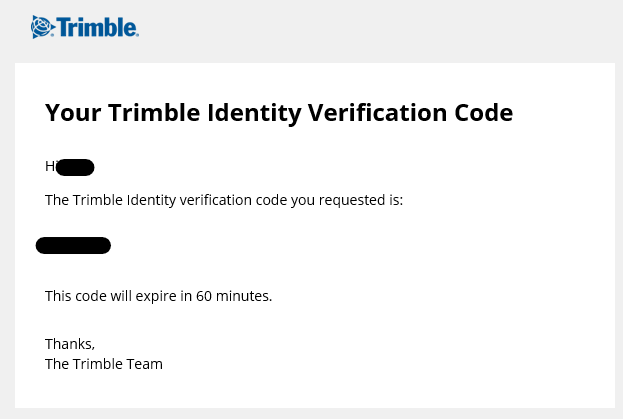Click the word "Trimble" in the heading

[x=154, y=113]
